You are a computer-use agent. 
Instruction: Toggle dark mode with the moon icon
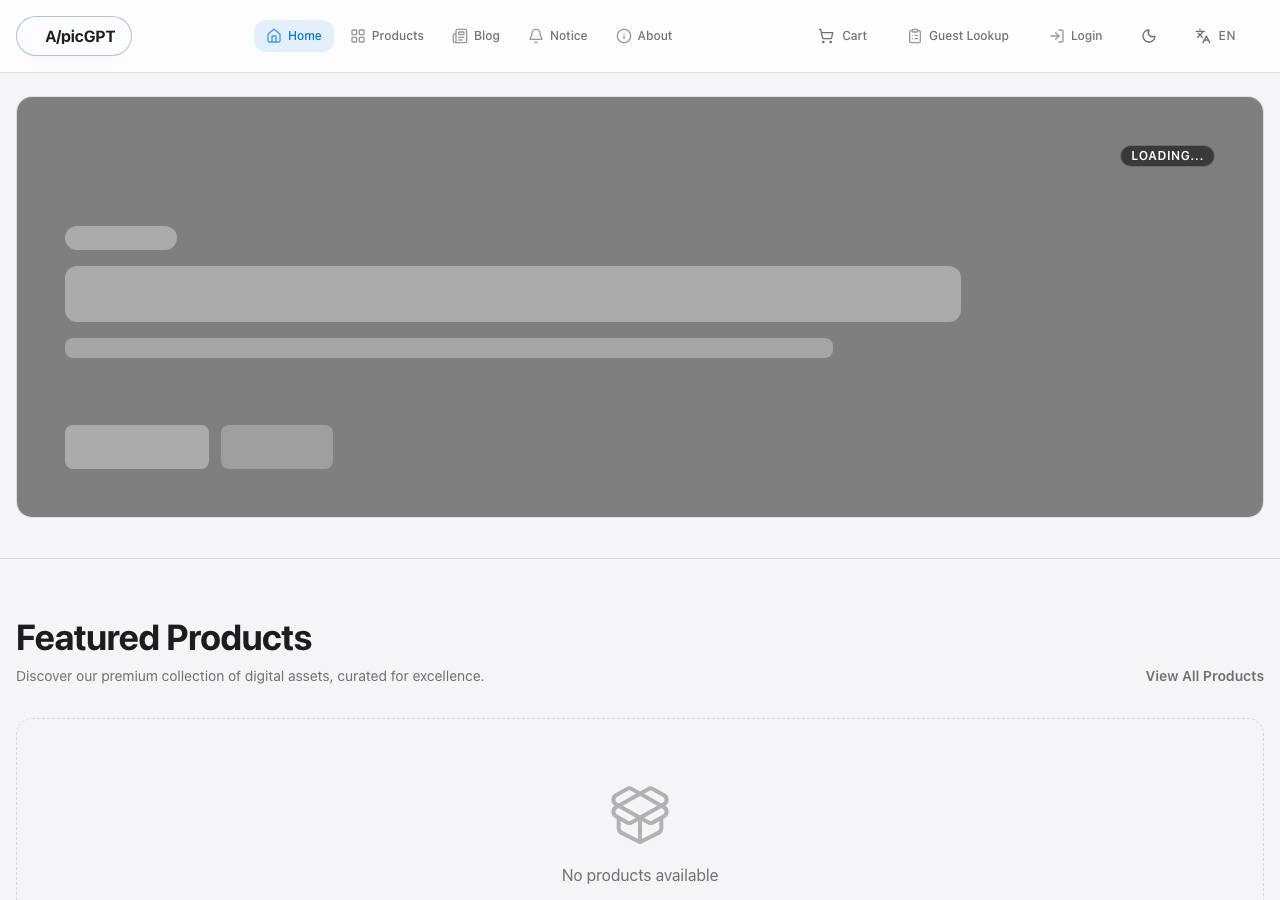pos(1149,36)
